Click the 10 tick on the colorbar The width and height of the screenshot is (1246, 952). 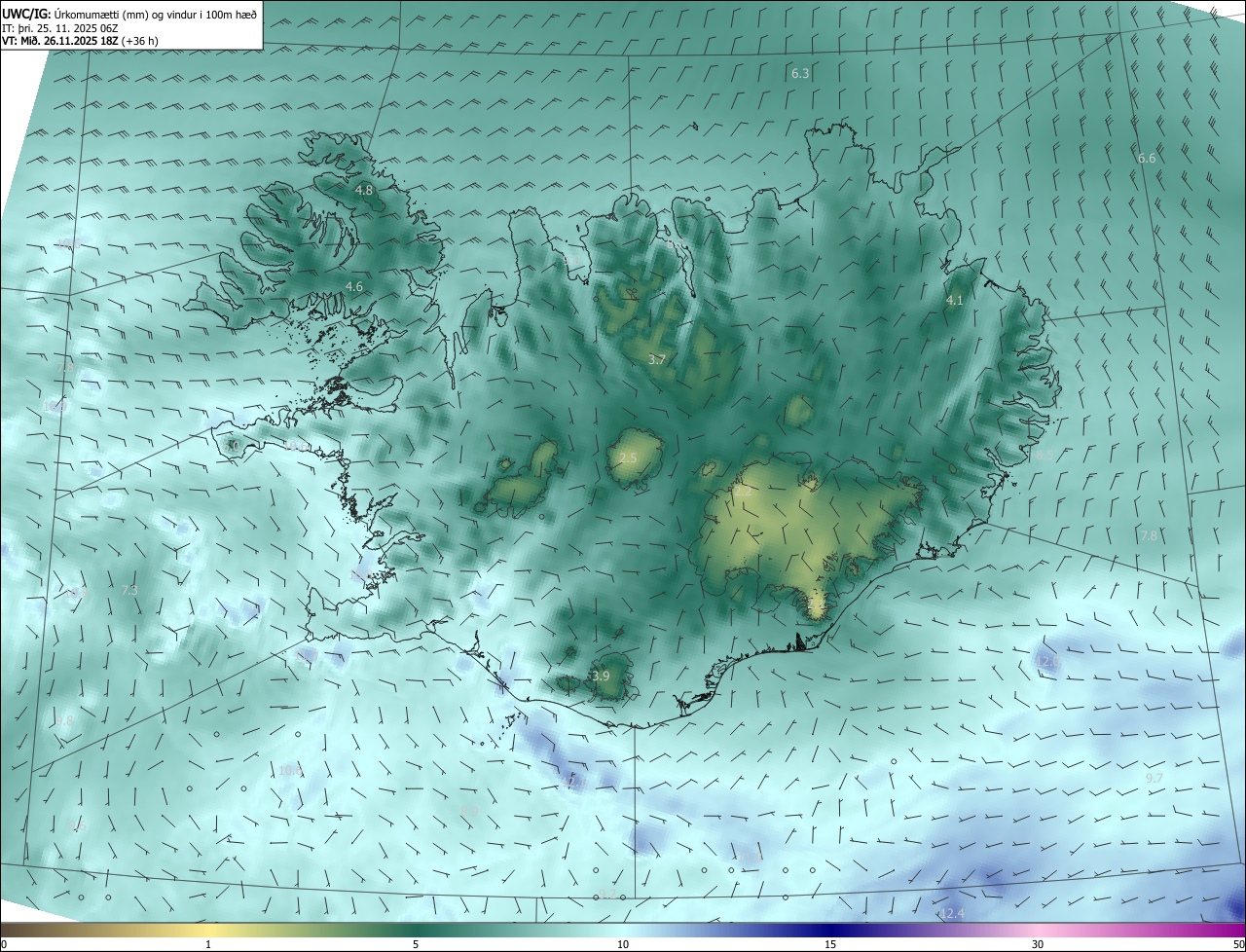click(623, 944)
